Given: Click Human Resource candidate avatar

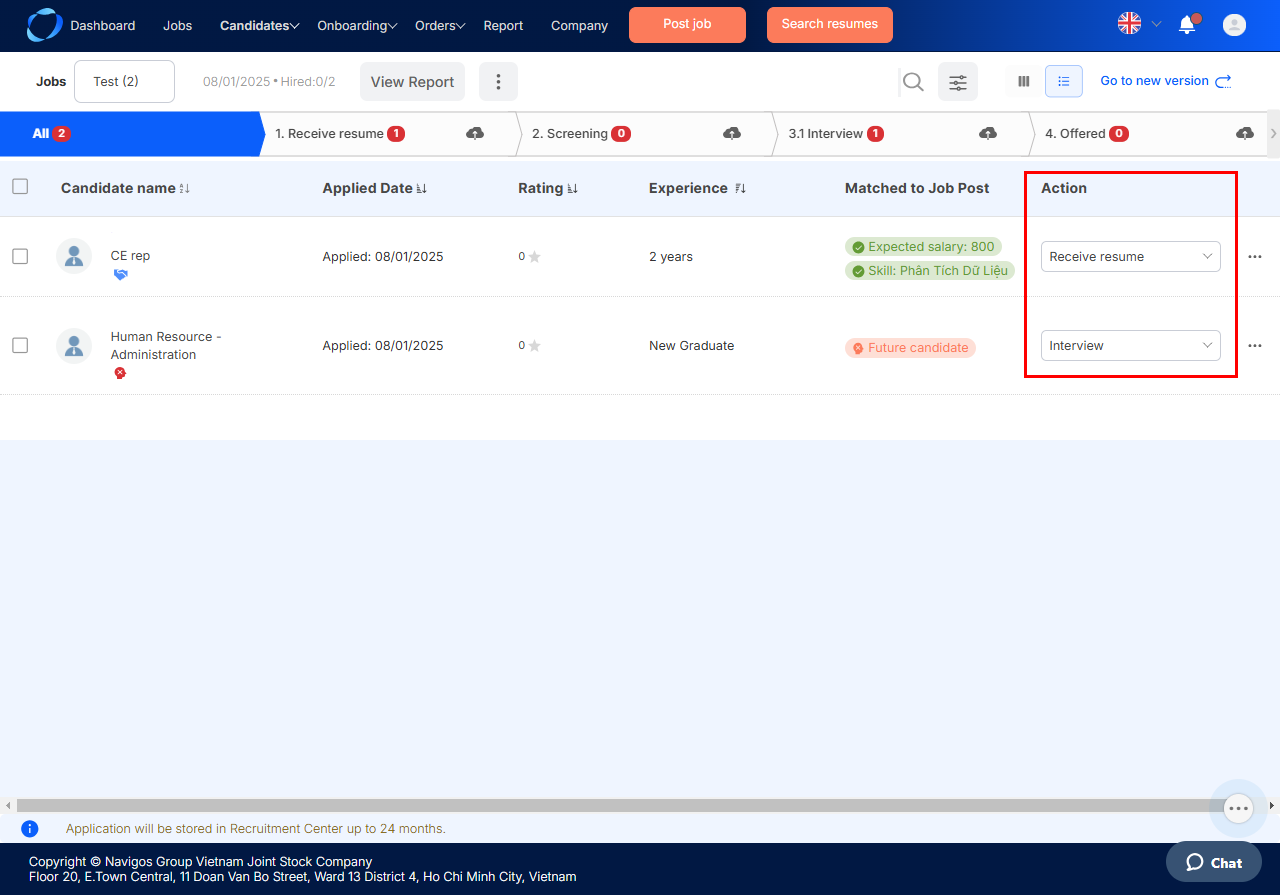Looking at the screenshot, I should click(x=74, y=345).
